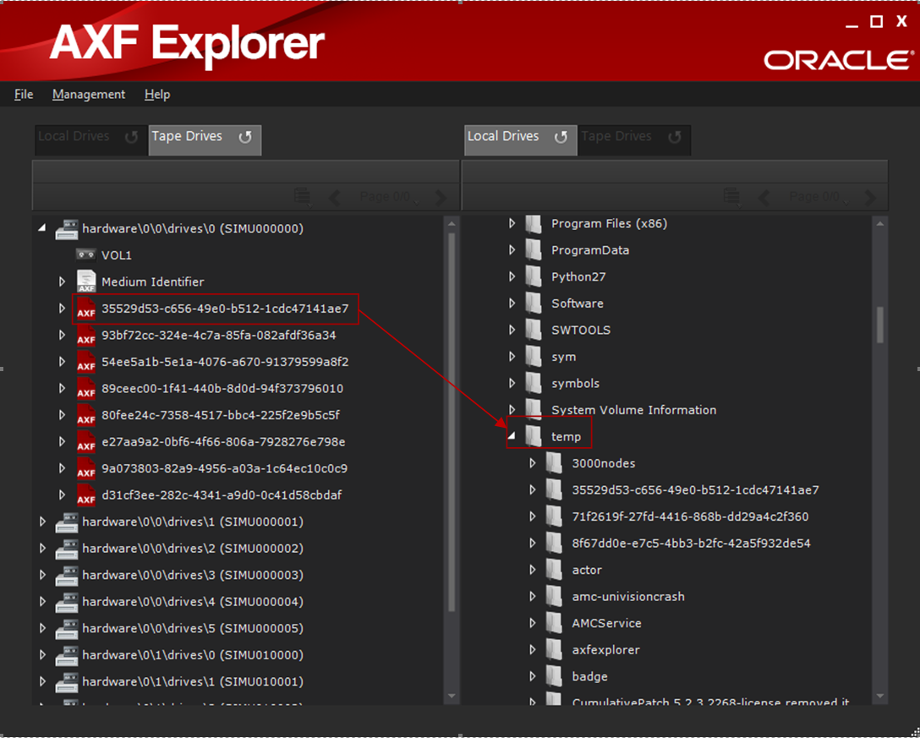Go to next page in left panel
Image resolution: width=920 pixels, height=738 pixels.
[441, 197]
